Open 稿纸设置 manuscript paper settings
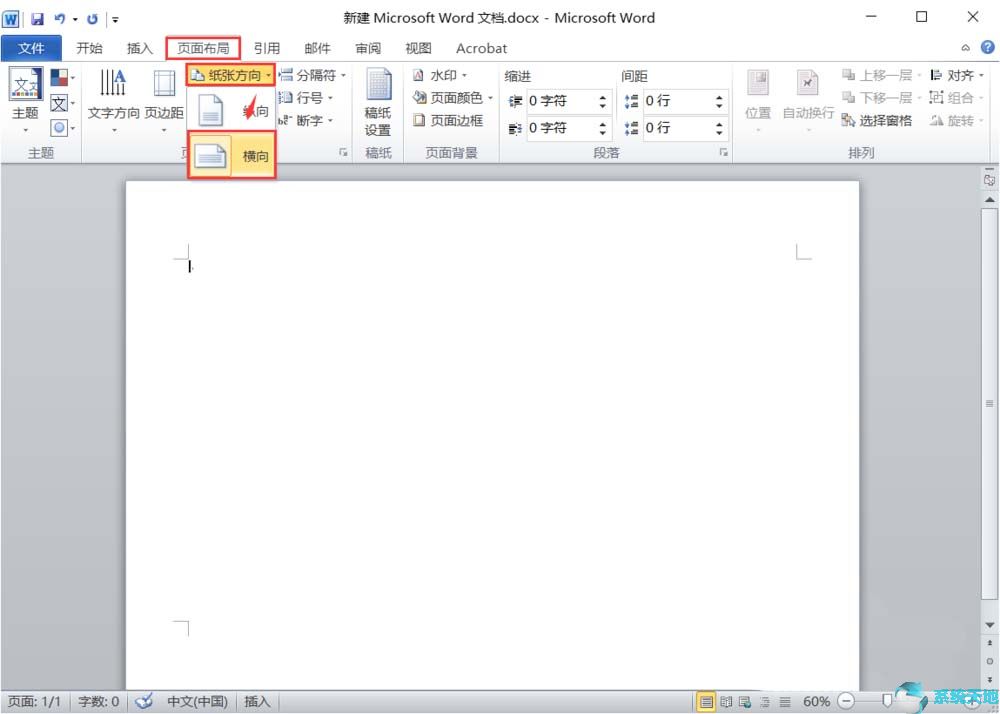 pyautogui.click(x=378, y=102)
